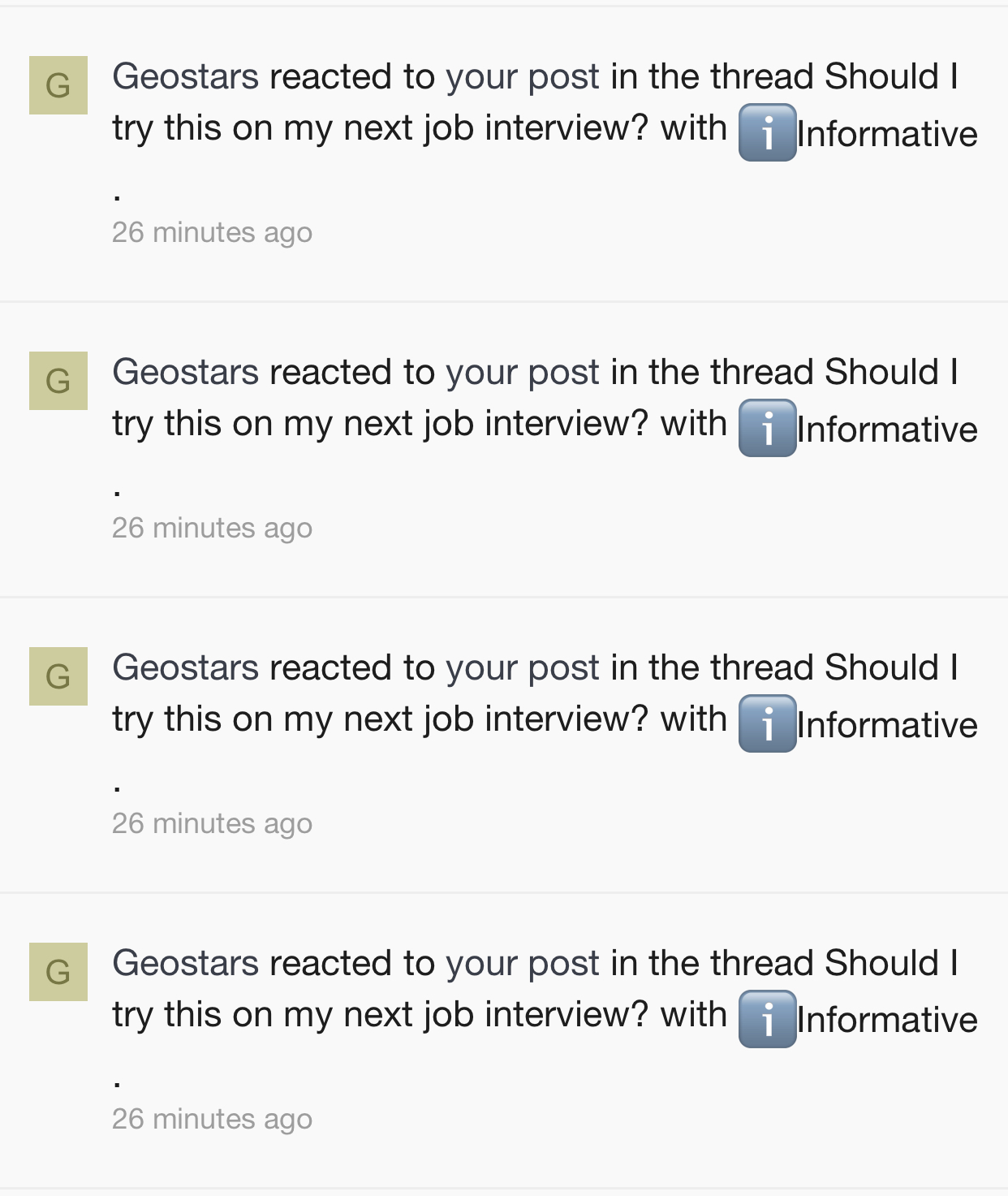This screenshot has width=1008, height=1196.
Task: Open the "your post" link in the fourth notification
Action: pos(523,965)
